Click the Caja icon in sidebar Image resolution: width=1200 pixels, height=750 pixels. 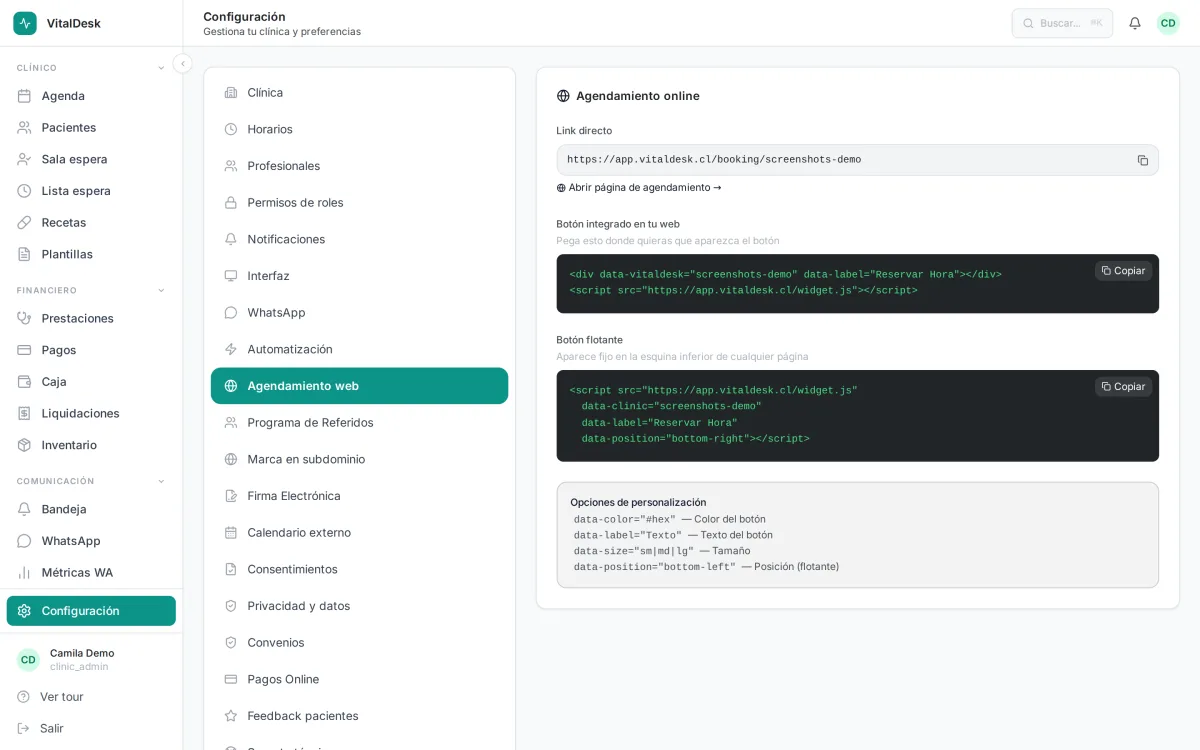[24, 381]
